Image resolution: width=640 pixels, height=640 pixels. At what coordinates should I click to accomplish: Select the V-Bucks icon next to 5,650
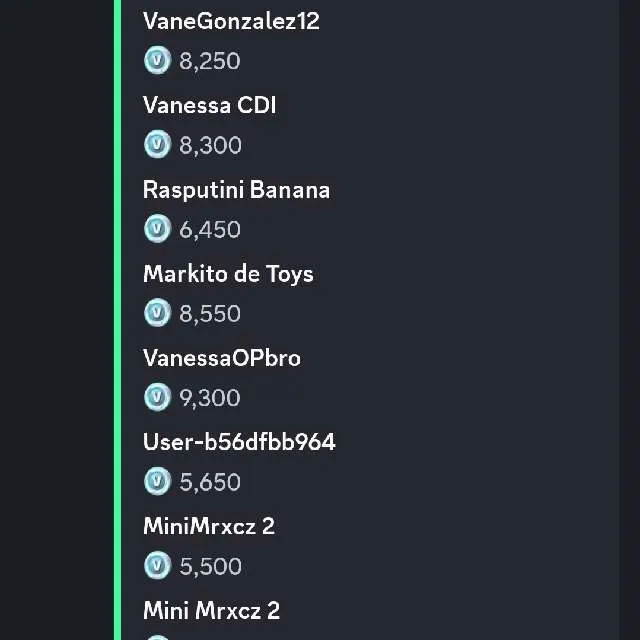point(157,481)
